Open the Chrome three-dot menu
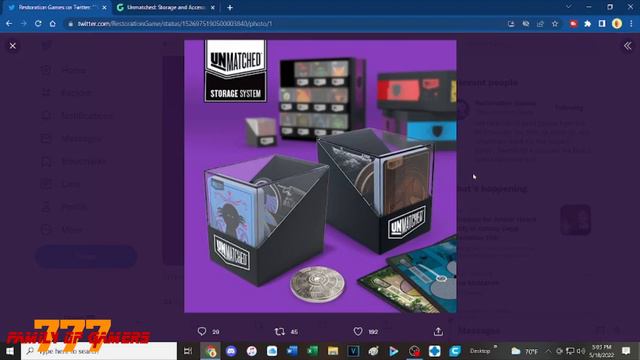 (x=631, y=24)
